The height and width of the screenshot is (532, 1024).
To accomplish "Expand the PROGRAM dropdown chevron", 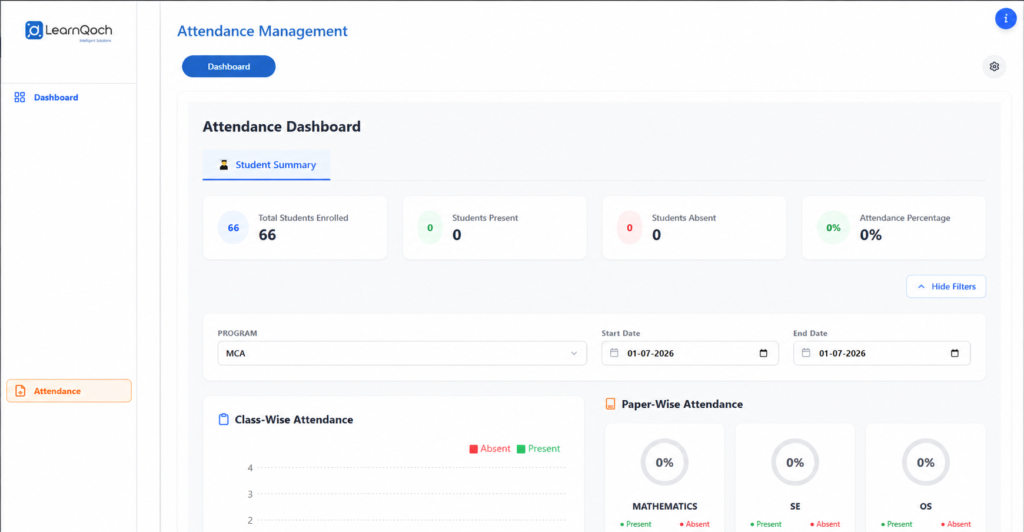I will [574, 353].
